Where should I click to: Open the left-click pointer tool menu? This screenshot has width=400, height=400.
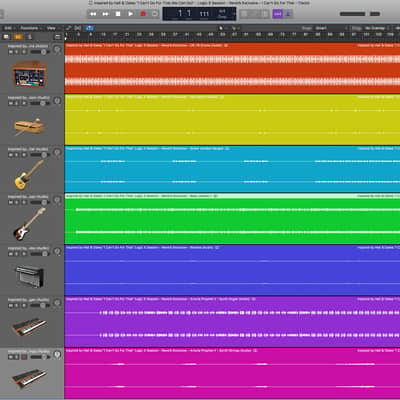pyautogui.click(x=221, y=28)
